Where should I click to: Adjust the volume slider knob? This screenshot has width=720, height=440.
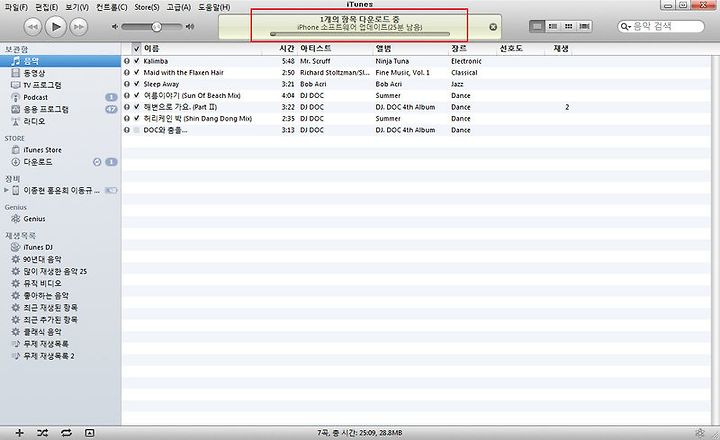pos(157,27)
